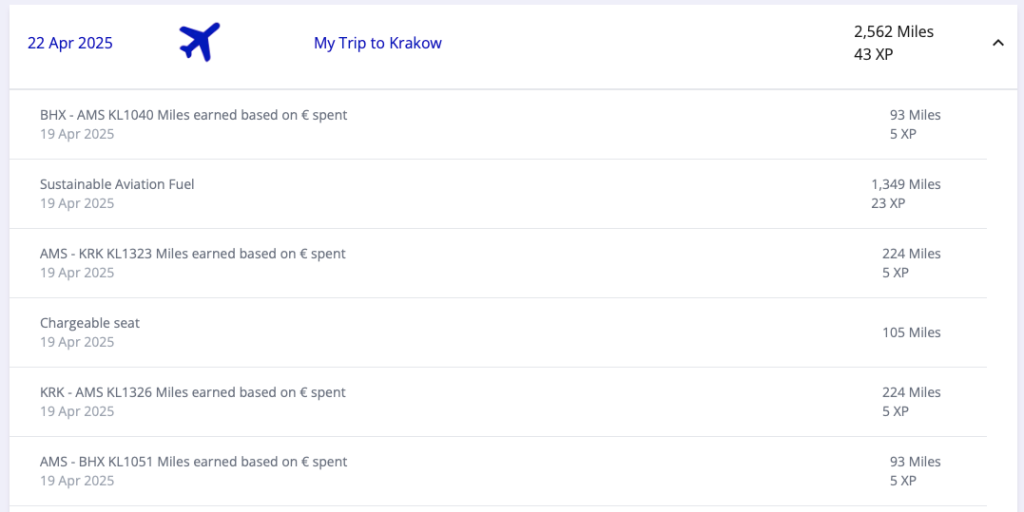Screen dimensions: 1024x512
Task: Open the My Trip to Krakow link
Action: click(x=377, y=43)
